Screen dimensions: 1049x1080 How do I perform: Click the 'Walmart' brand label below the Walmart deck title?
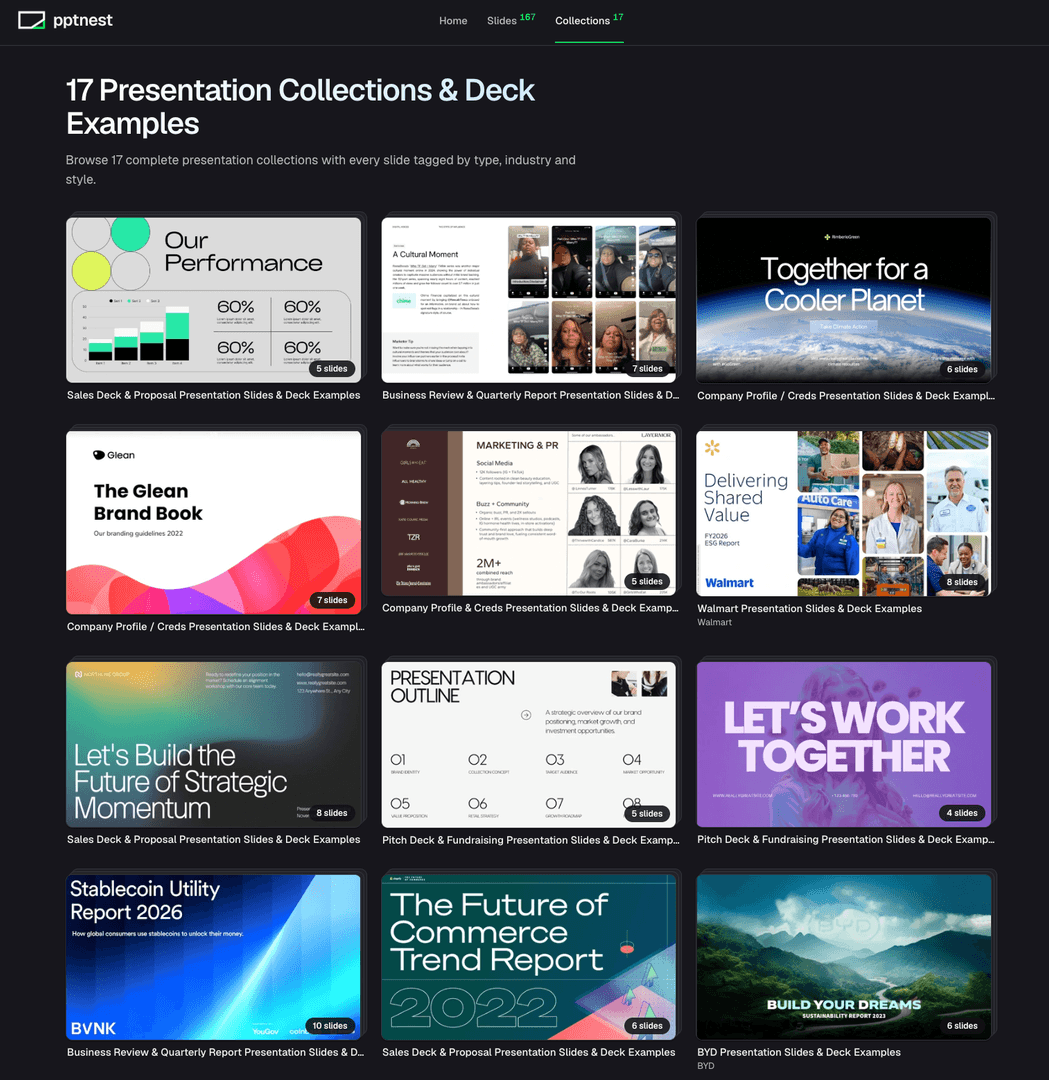[x=714, y=623]
